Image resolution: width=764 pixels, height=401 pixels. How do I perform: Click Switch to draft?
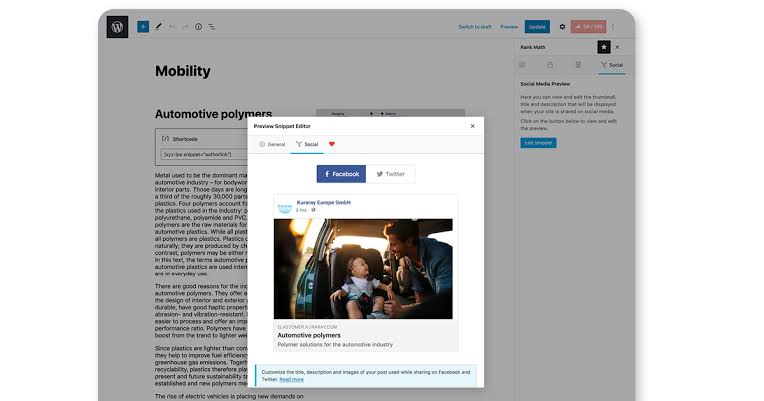click(475, 27)
